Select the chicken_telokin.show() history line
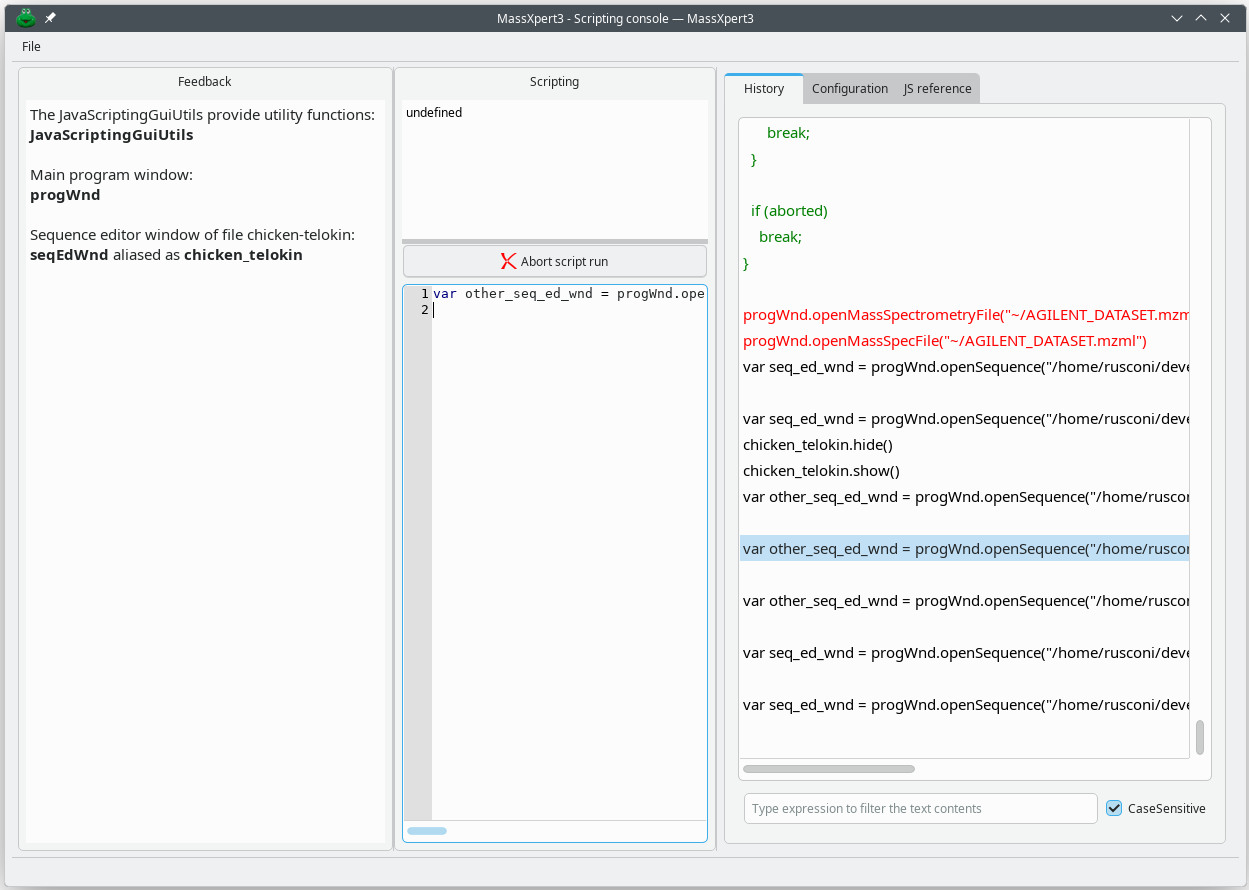This screenshot has width=1249, height=890. pyautogui.click(x=821, y=471)
